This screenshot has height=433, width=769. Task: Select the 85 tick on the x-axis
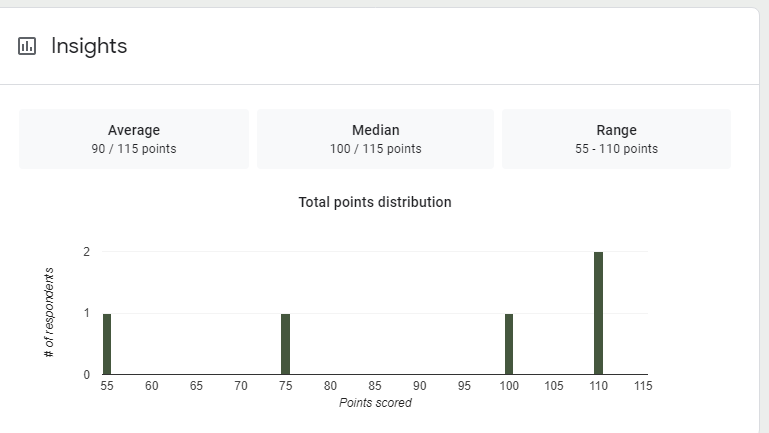point(375,385)
